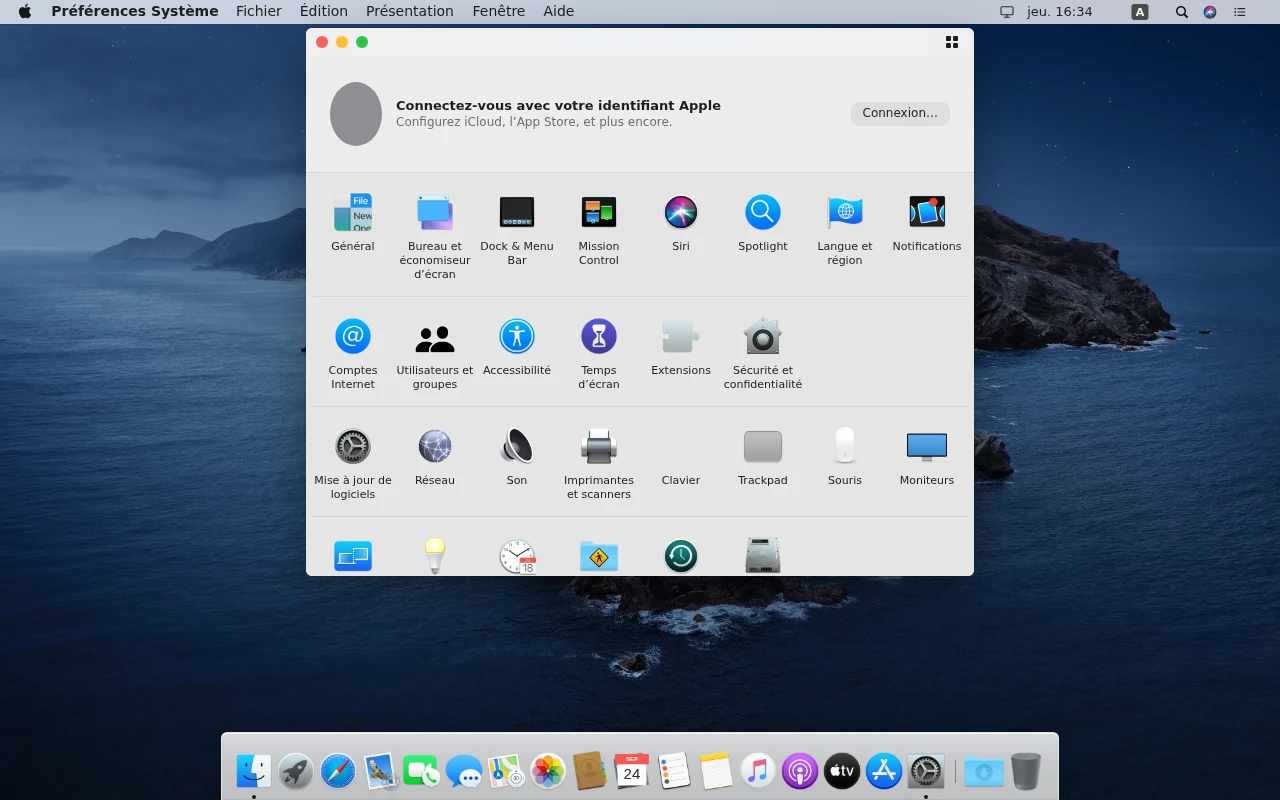Open the App Store from the Dock
Image resolution: width=1280 pixels, height=800 pixels.
[x=884, y=771]
